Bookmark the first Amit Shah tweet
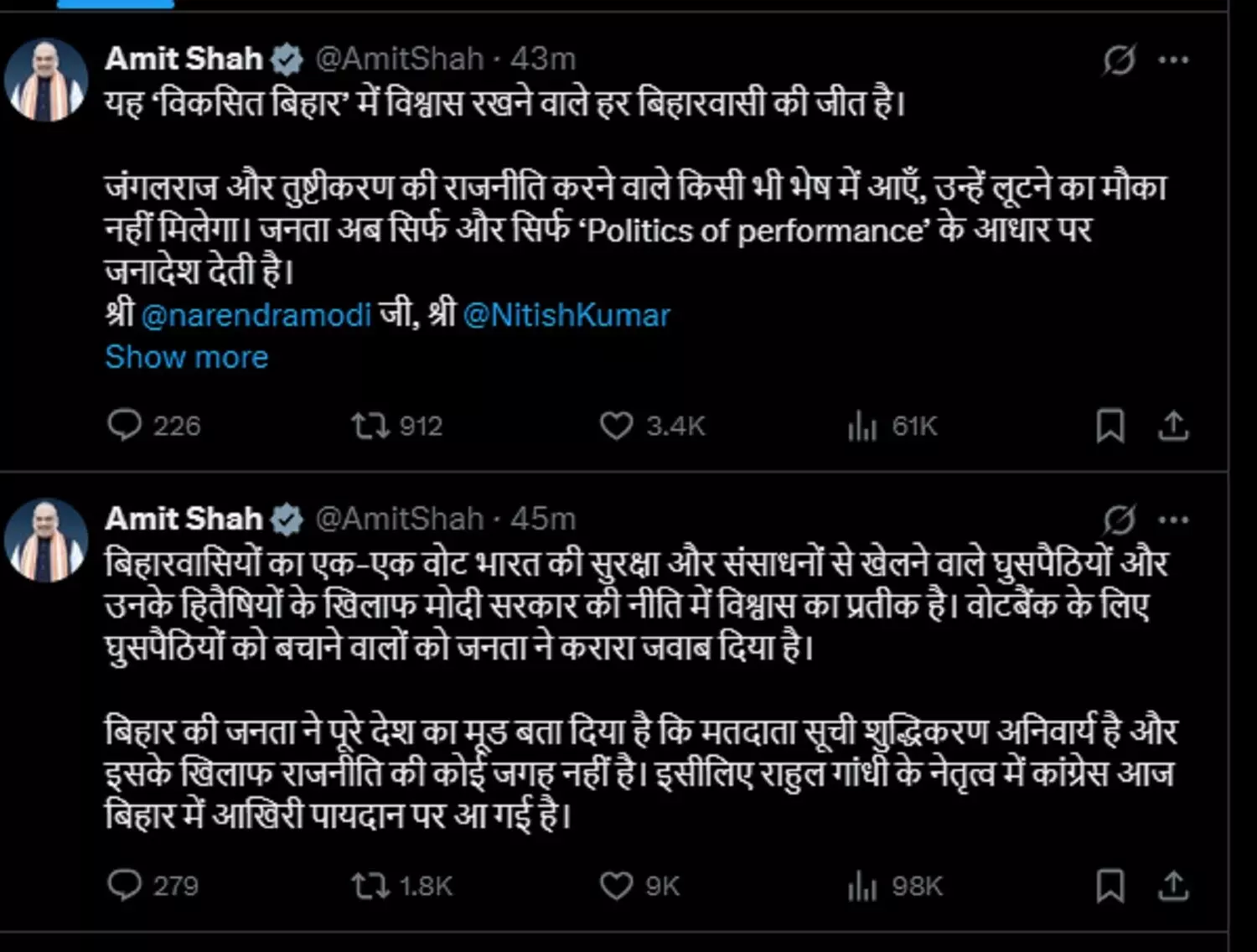This screenshot has width=1257, height=952. (1110, 426)
